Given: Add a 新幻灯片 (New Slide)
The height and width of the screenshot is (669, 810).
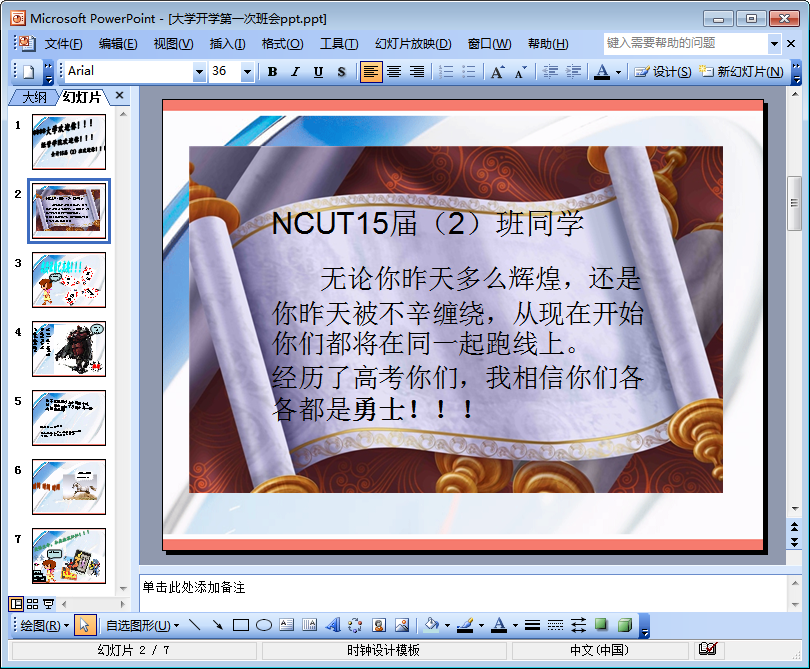Looking at the screenshot, I should pos(740,72).
